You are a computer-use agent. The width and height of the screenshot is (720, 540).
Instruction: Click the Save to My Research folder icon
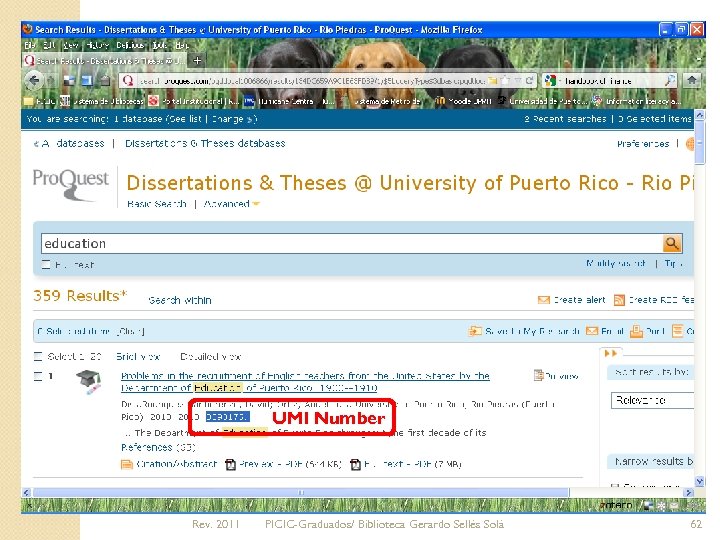point(475,331)
